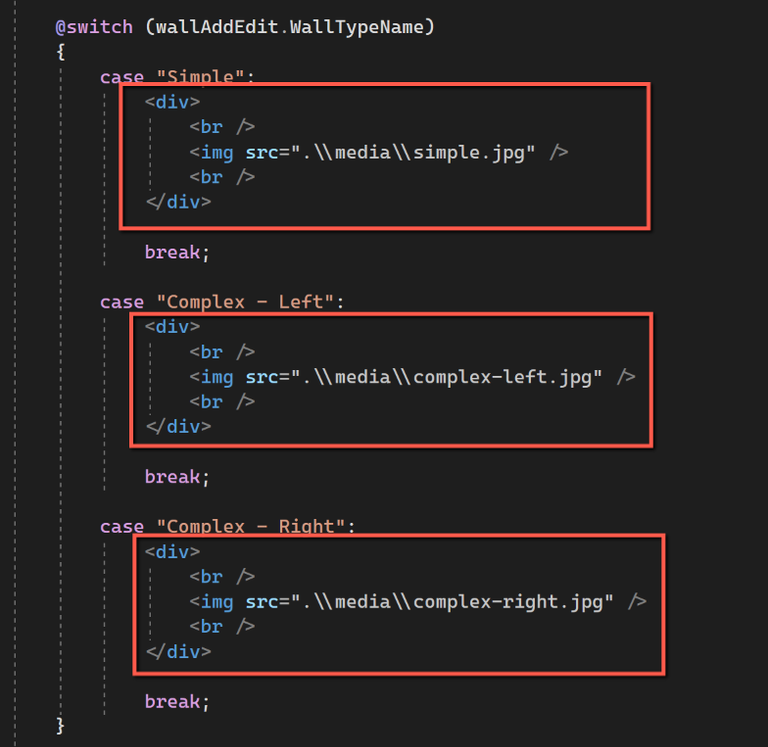
Task: Click the closing brace of the switch
Action: point(60,726)
